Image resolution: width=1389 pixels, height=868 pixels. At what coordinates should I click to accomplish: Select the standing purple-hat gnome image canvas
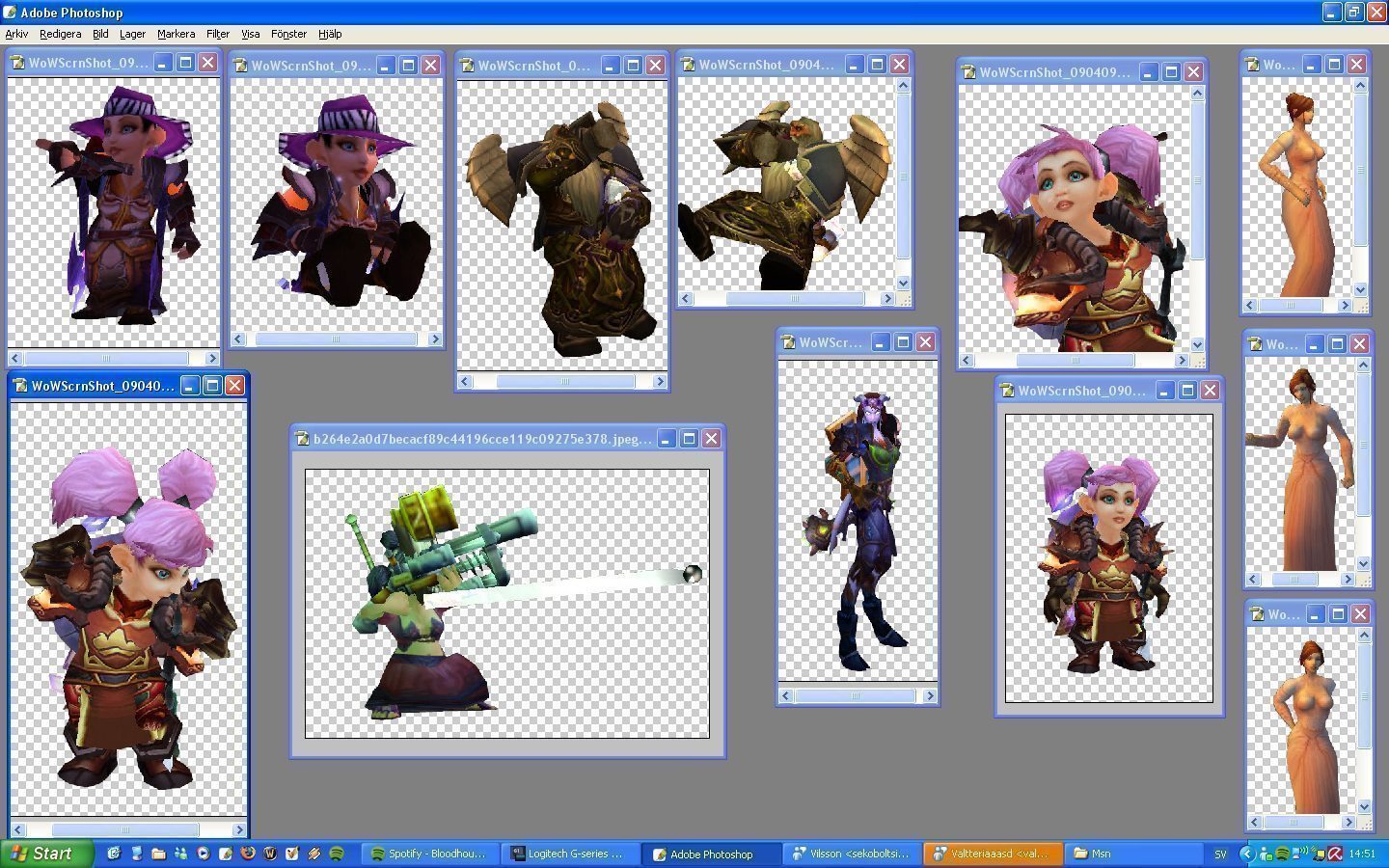tap(114, 212)
